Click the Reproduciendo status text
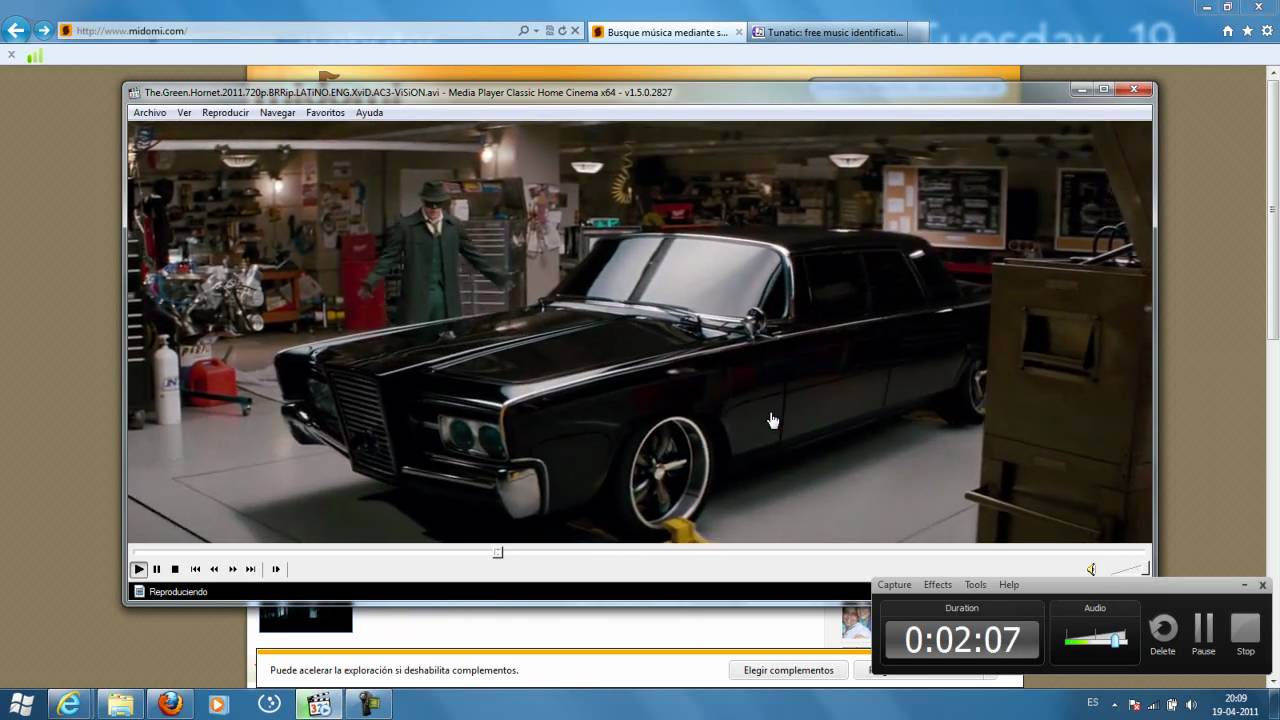Screen dimensions: 1280x720 click(x=179, y=592)
